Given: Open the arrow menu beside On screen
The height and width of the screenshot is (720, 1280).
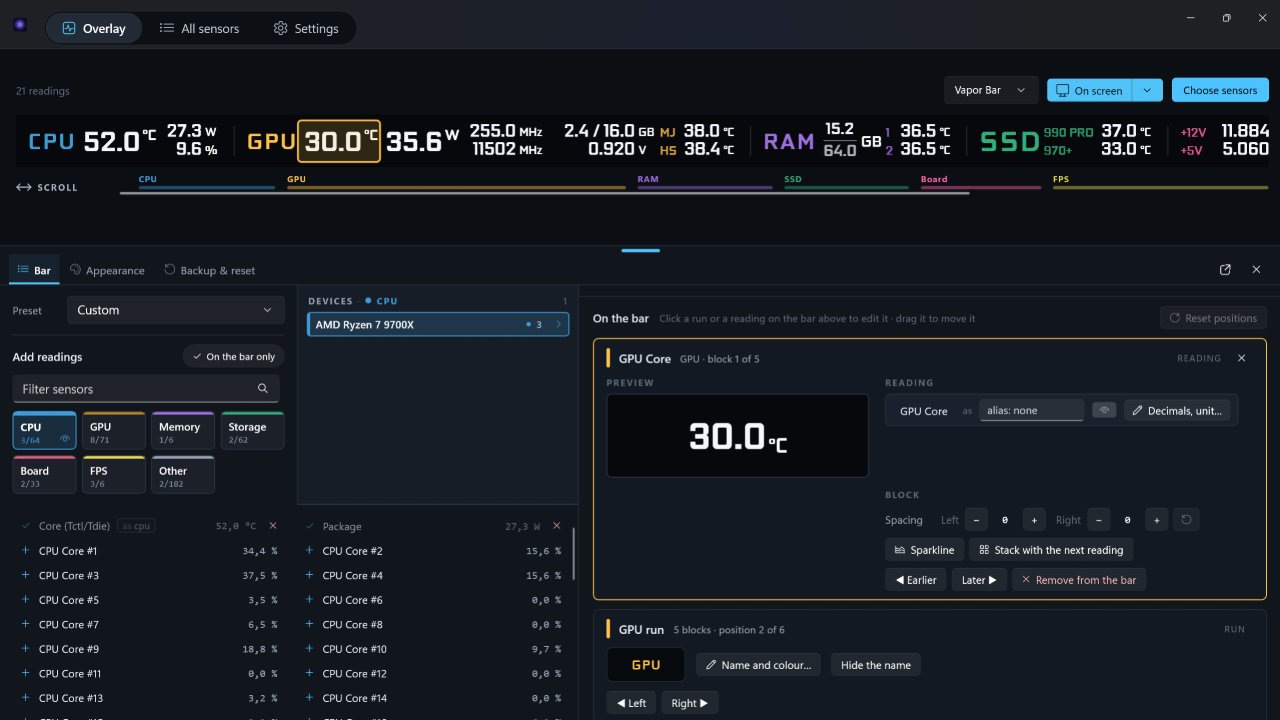Looking at the screenshot, I should [x=1148, y=90].
